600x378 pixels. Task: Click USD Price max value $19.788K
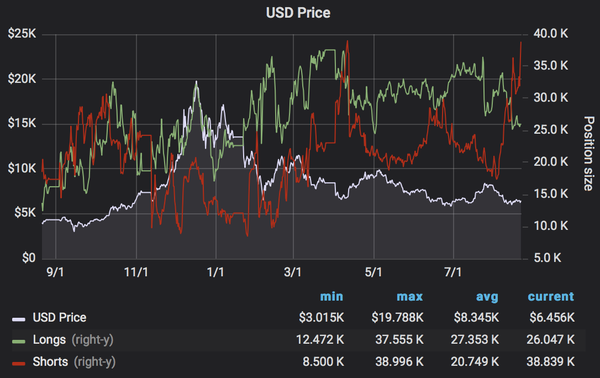point(398,318)
